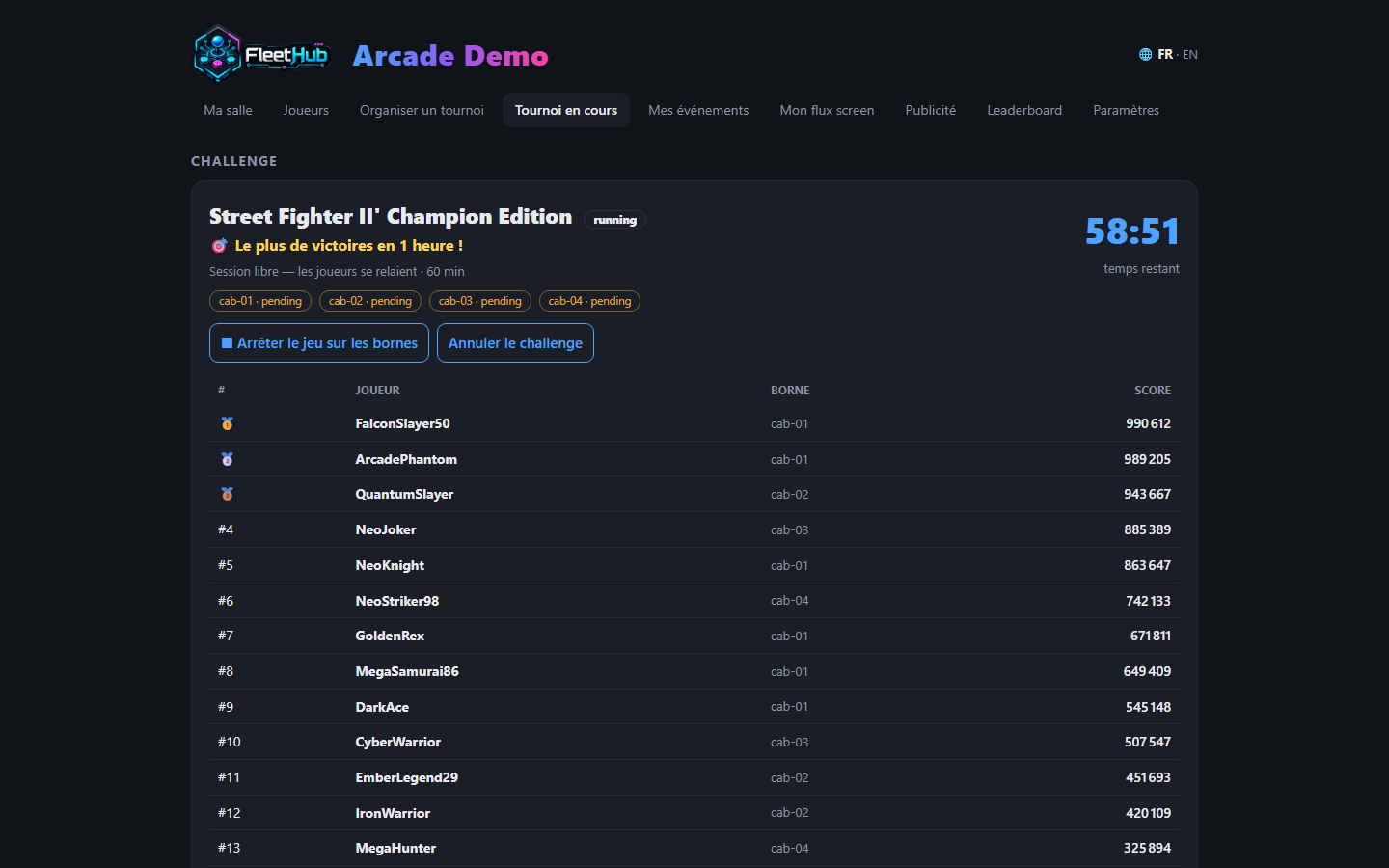The image size is (1389, 868).
Task: Click the Annuler le challenge button
Action: point(515,343)
